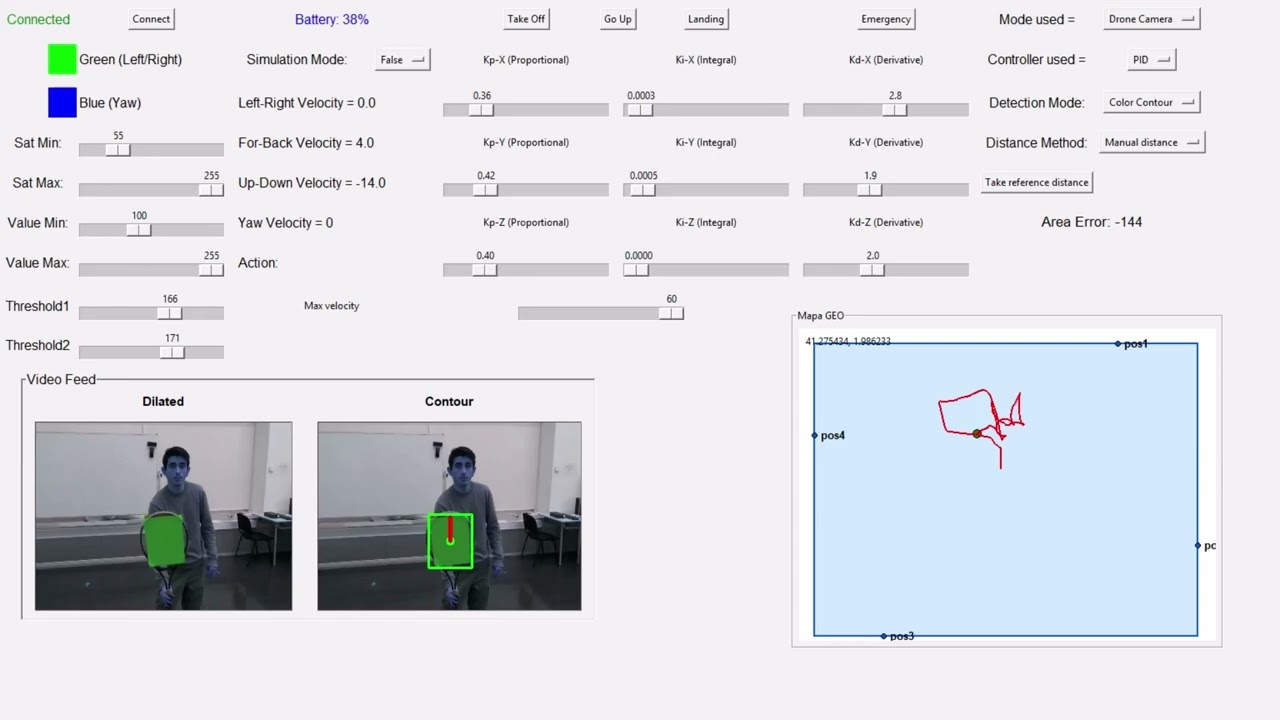The height and width of the screenshot is (720, 1280).
Task: Click the Connected status text
Action: pos(39,19)
